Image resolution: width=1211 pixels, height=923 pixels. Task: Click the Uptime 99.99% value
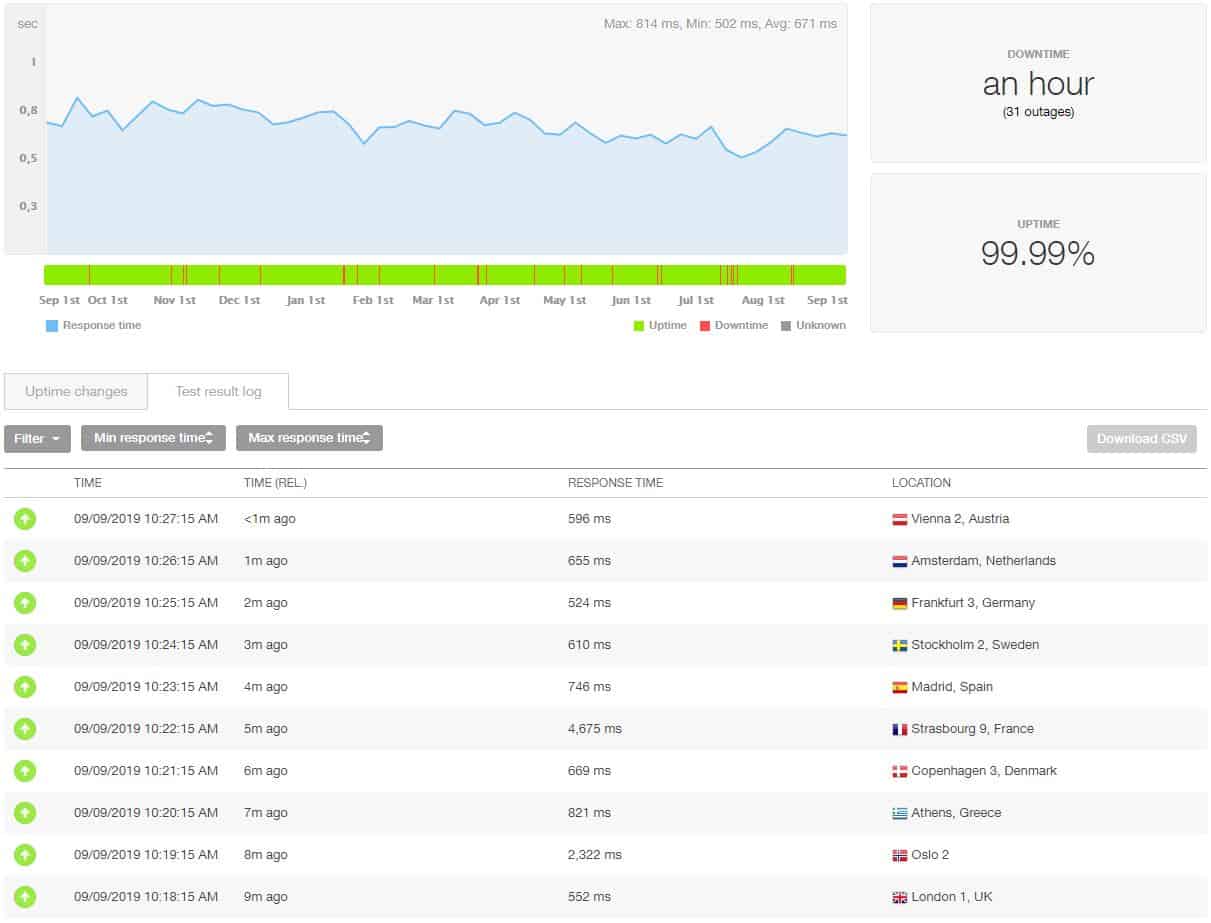(x=1038, y=254)
